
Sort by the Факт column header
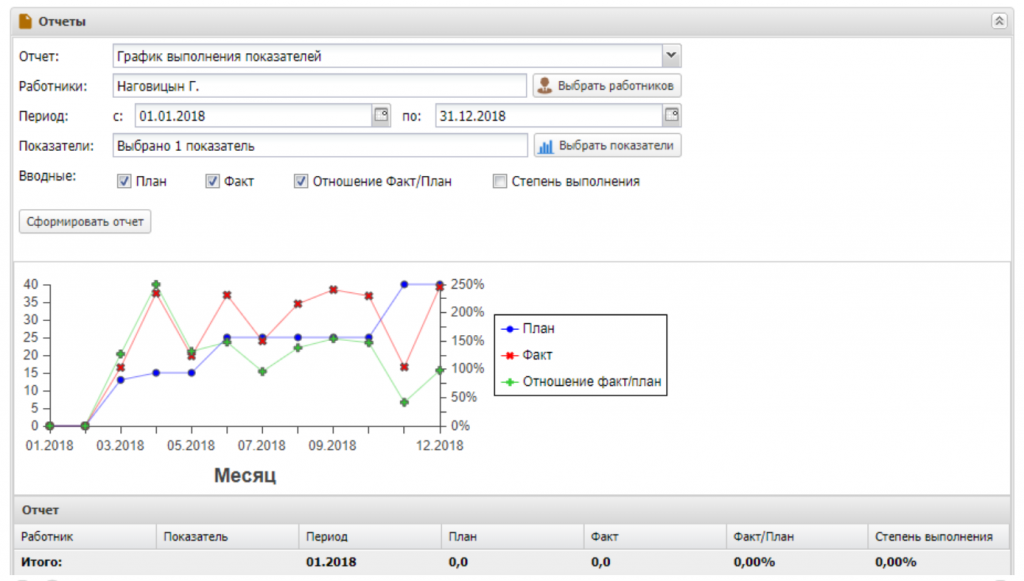[654, 537]
